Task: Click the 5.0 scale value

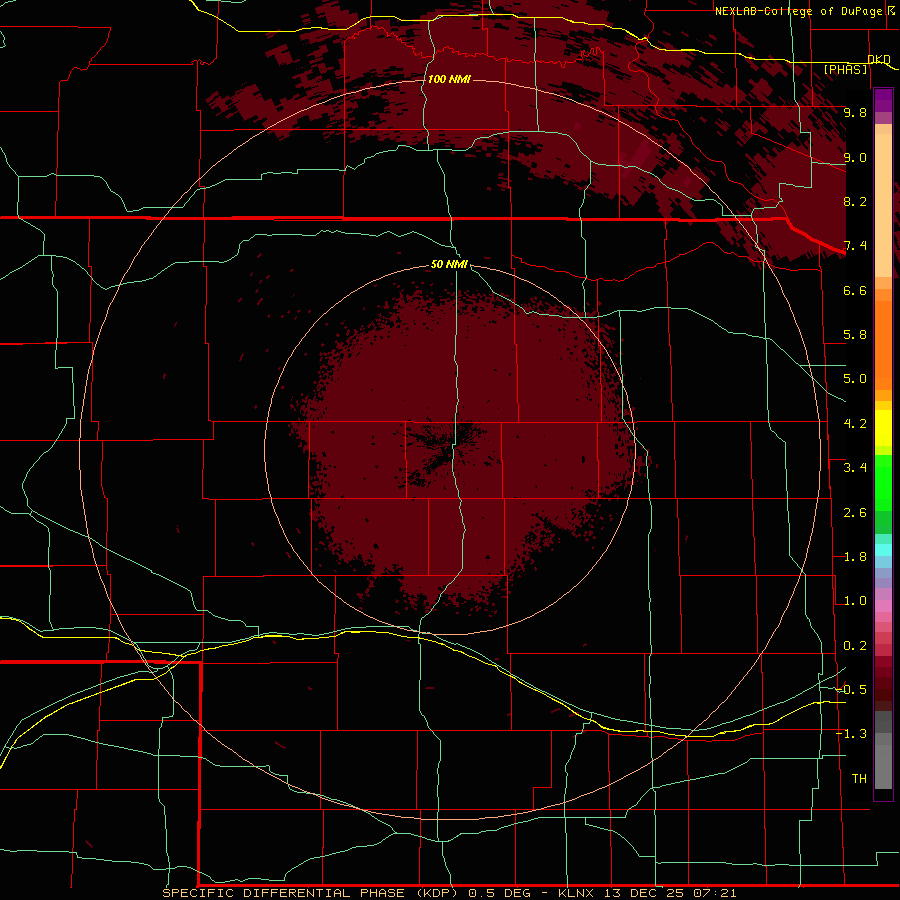Action: (855, 379)
